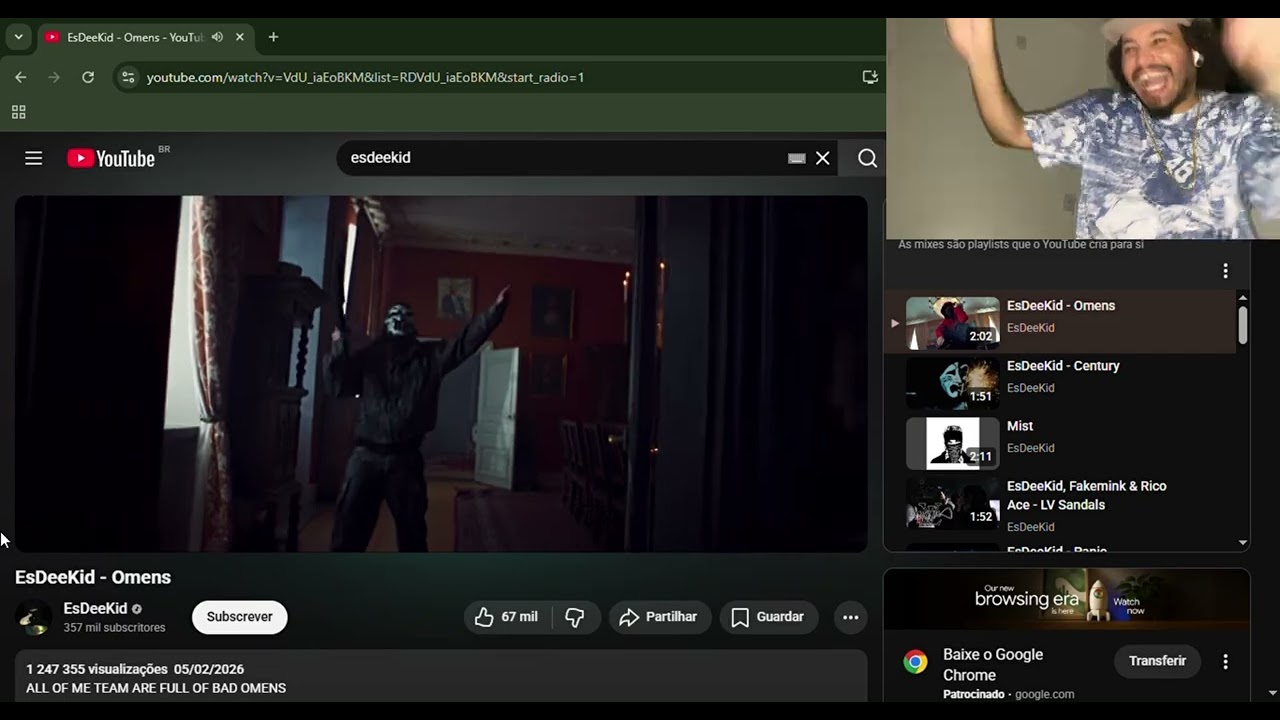Screen dimensions: 1280x720
Task: Open a new browser tab
Action: click(x=273, y=37)
